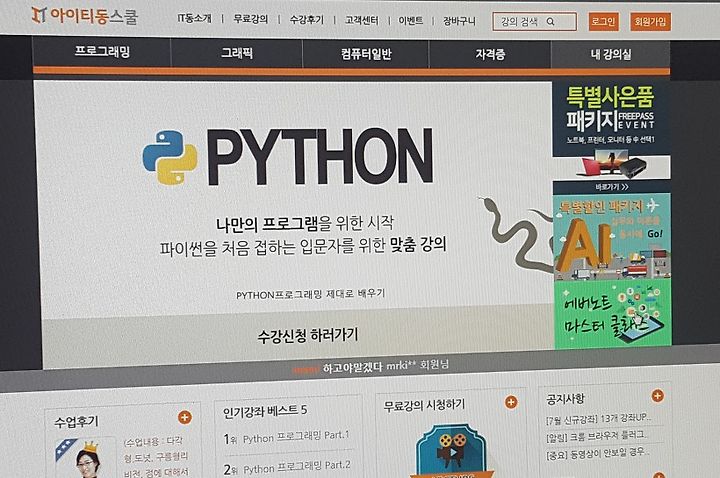The image size is (720, 478).
Task: Click the 인기강좌 베스트 5 heading
Action: click(x=265, y=411)
